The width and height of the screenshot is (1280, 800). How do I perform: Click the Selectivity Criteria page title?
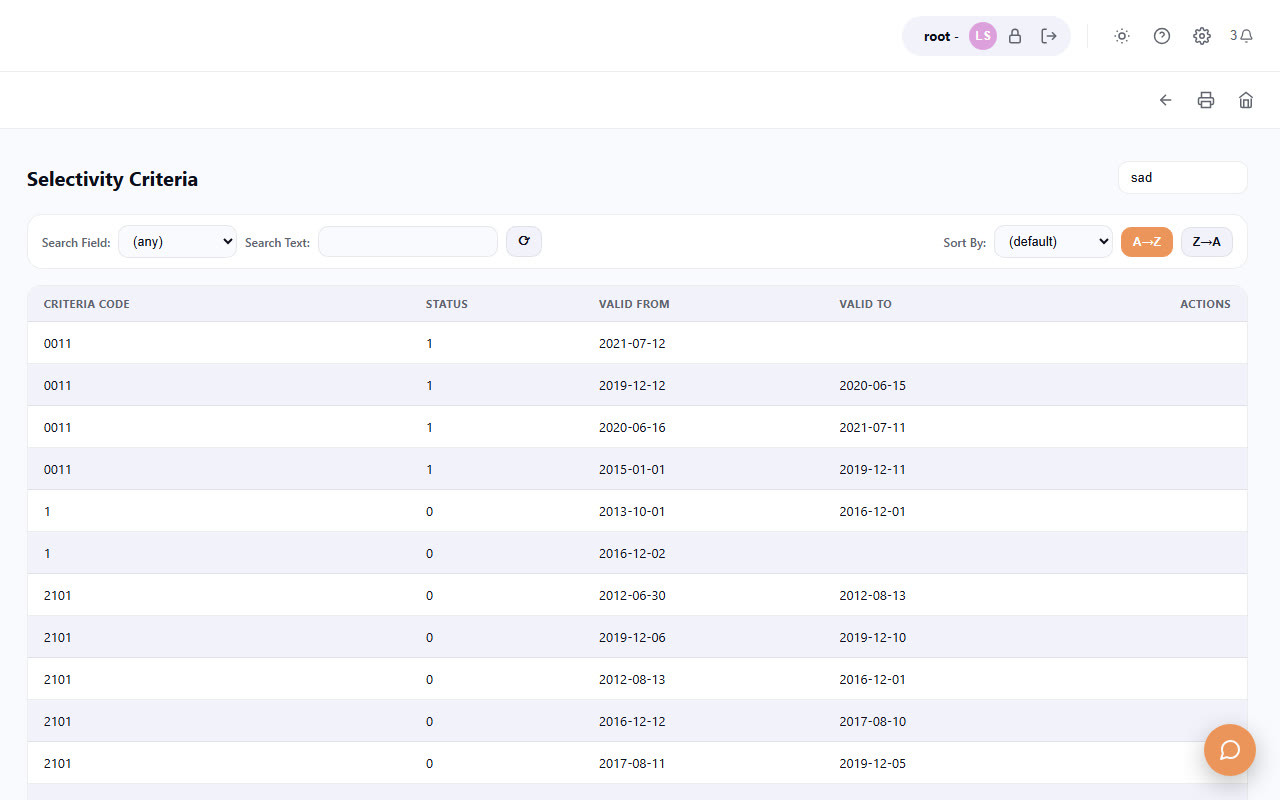coord(112,179)
